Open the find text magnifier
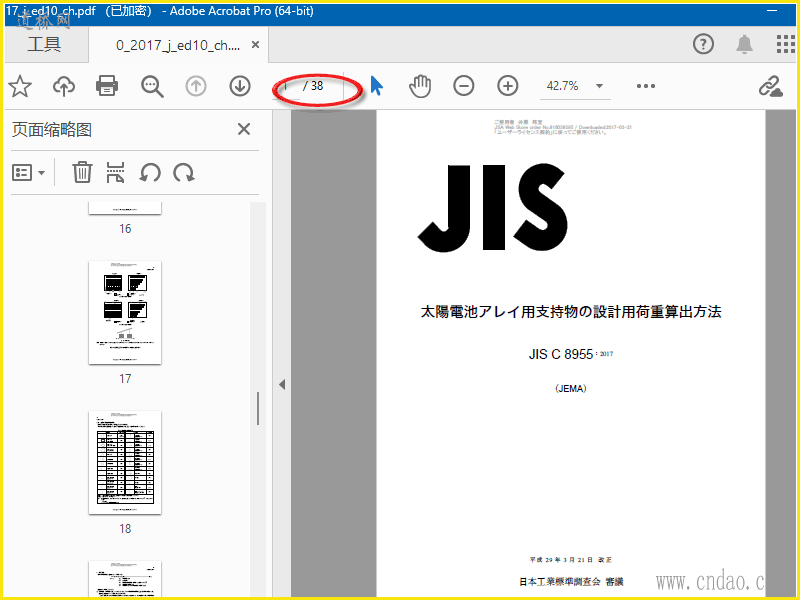 (152, 86)
